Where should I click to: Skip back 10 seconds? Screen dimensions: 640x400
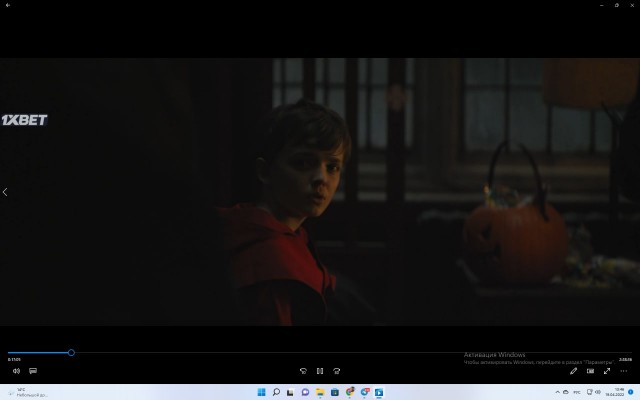coord(303,371)
